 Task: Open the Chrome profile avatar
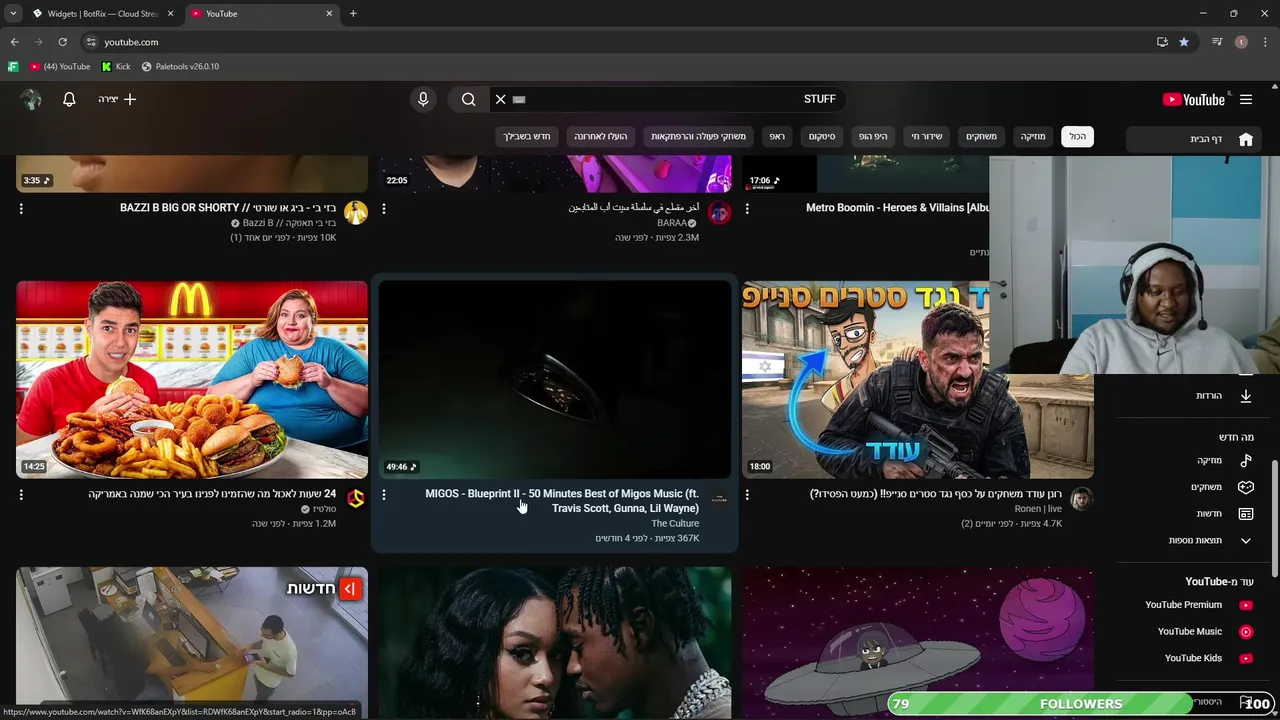[1241, 42]
